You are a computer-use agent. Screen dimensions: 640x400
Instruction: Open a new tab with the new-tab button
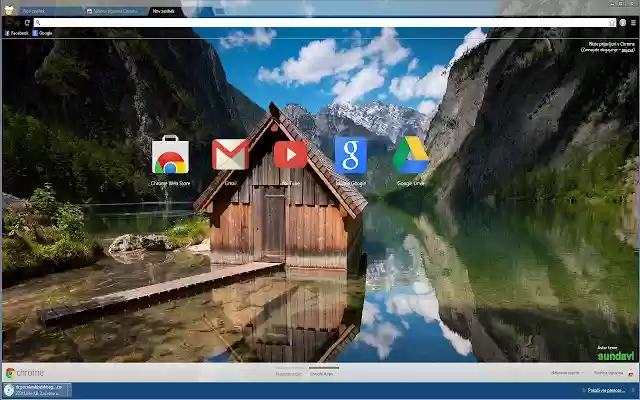pyautogui.click(x=220, y=11)
